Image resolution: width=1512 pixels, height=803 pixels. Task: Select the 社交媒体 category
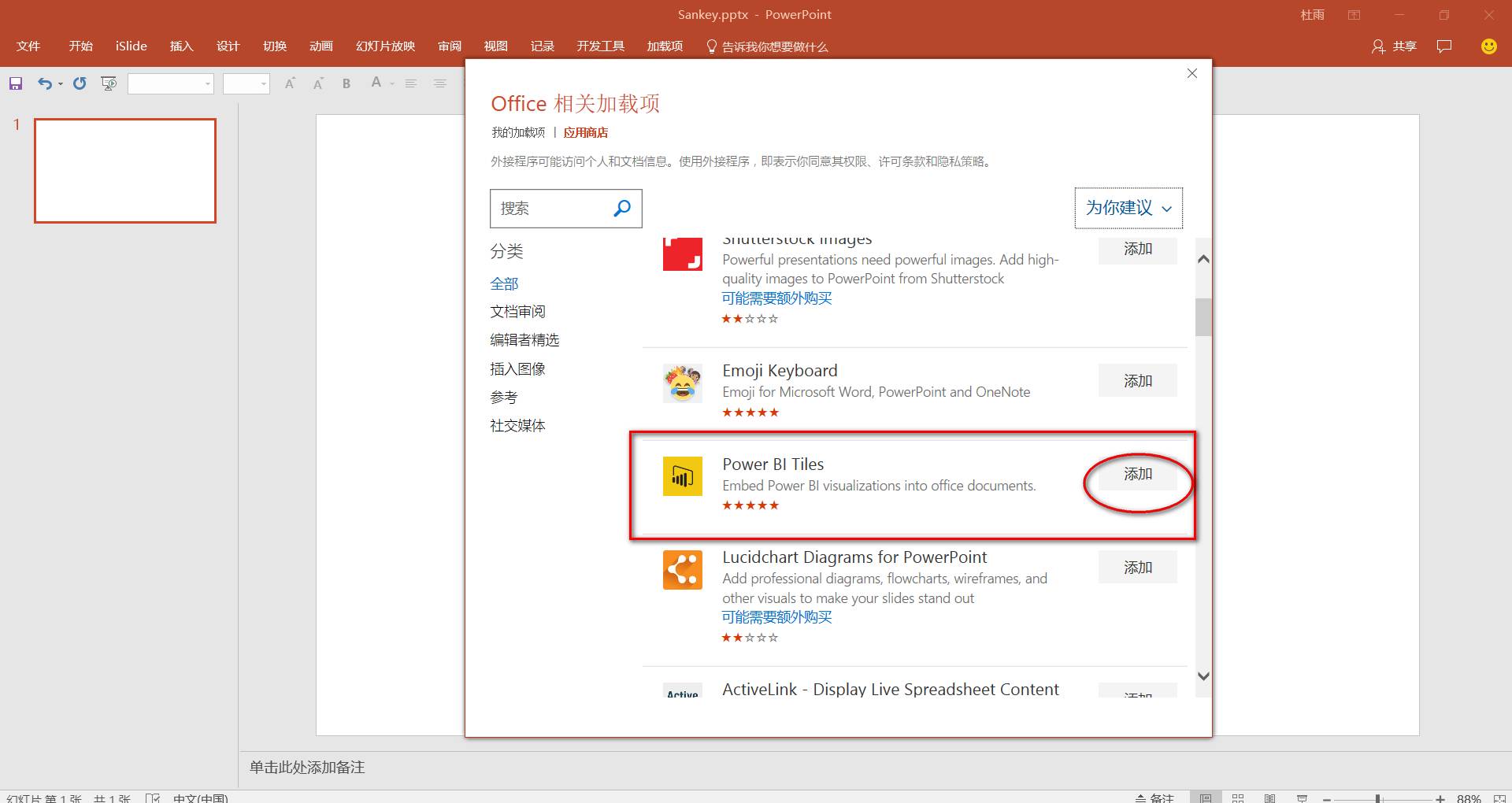point(517,426)
